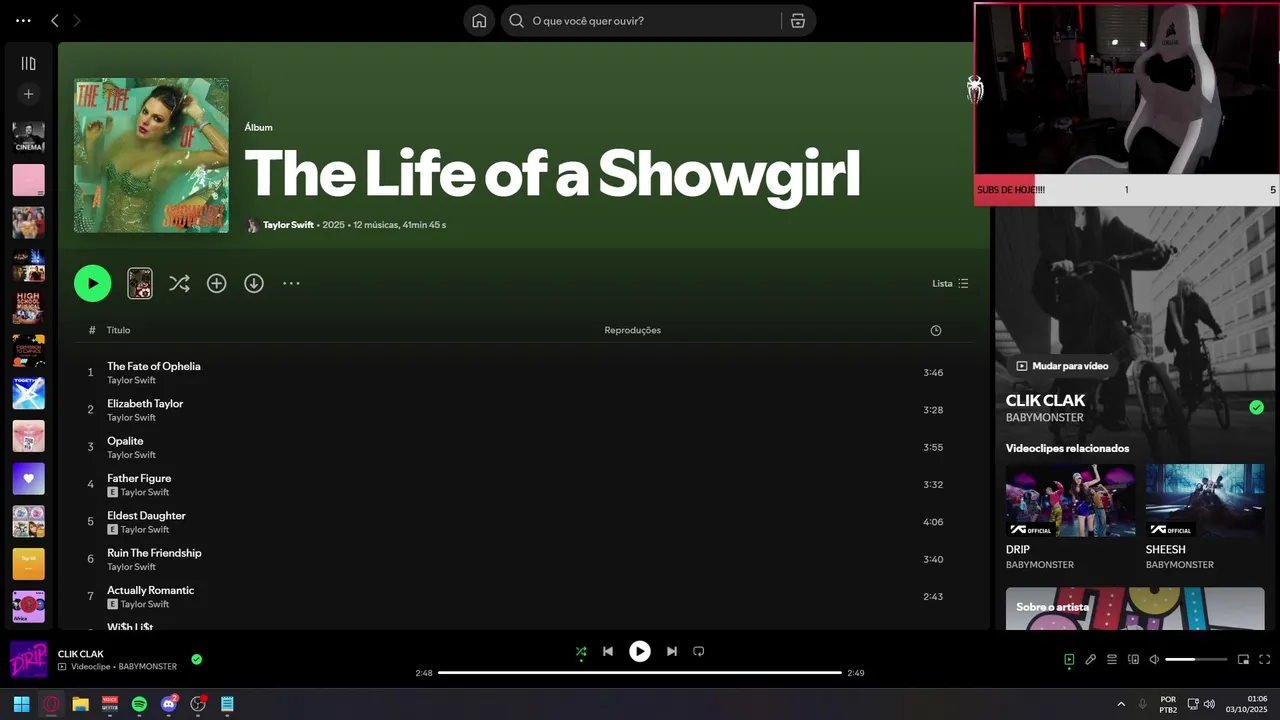The image size is (1280, 720).
Task: Click the playback progress bar
Action: [x=640, y=673]
